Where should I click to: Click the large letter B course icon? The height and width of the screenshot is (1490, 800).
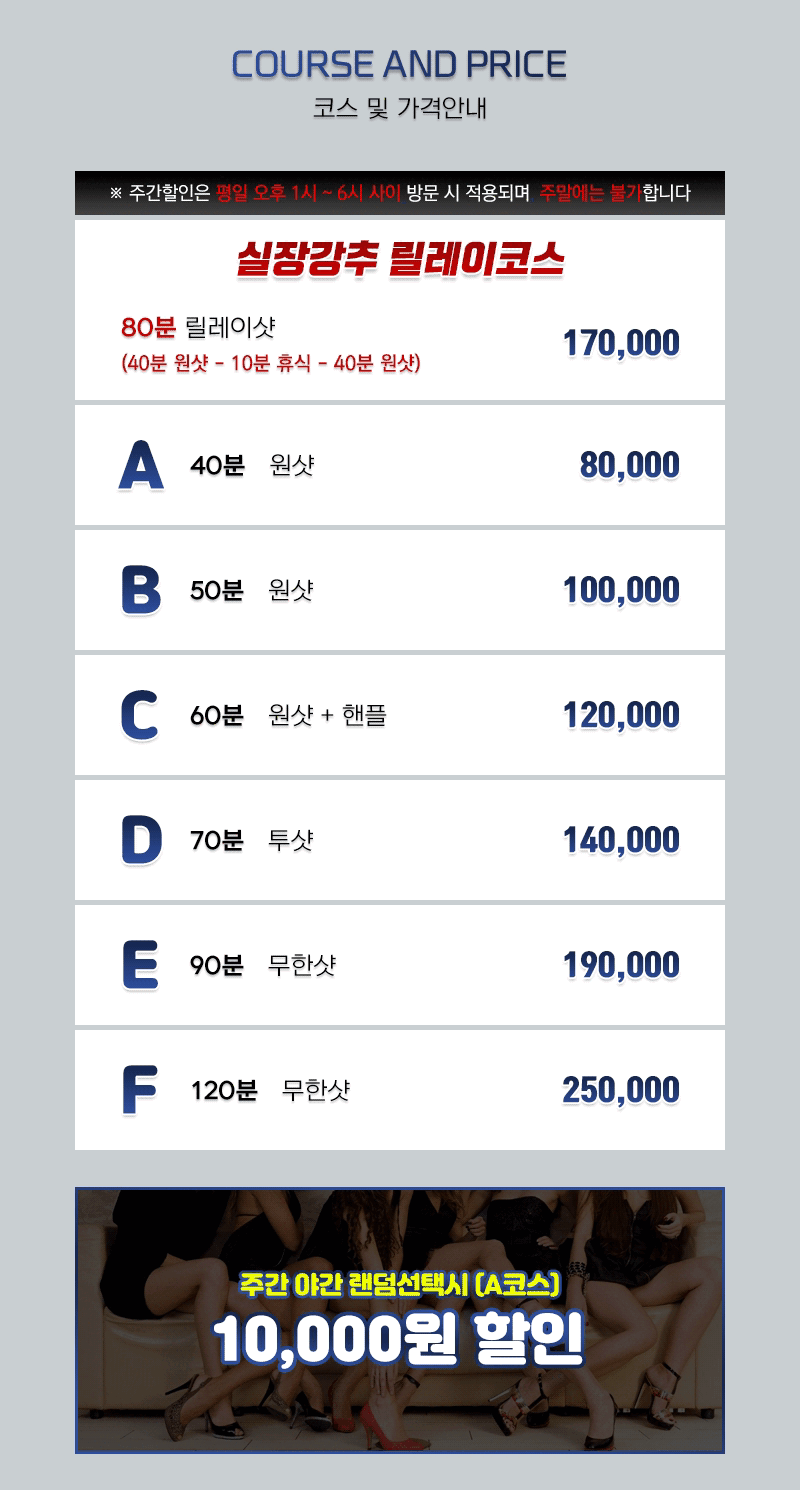140,590
